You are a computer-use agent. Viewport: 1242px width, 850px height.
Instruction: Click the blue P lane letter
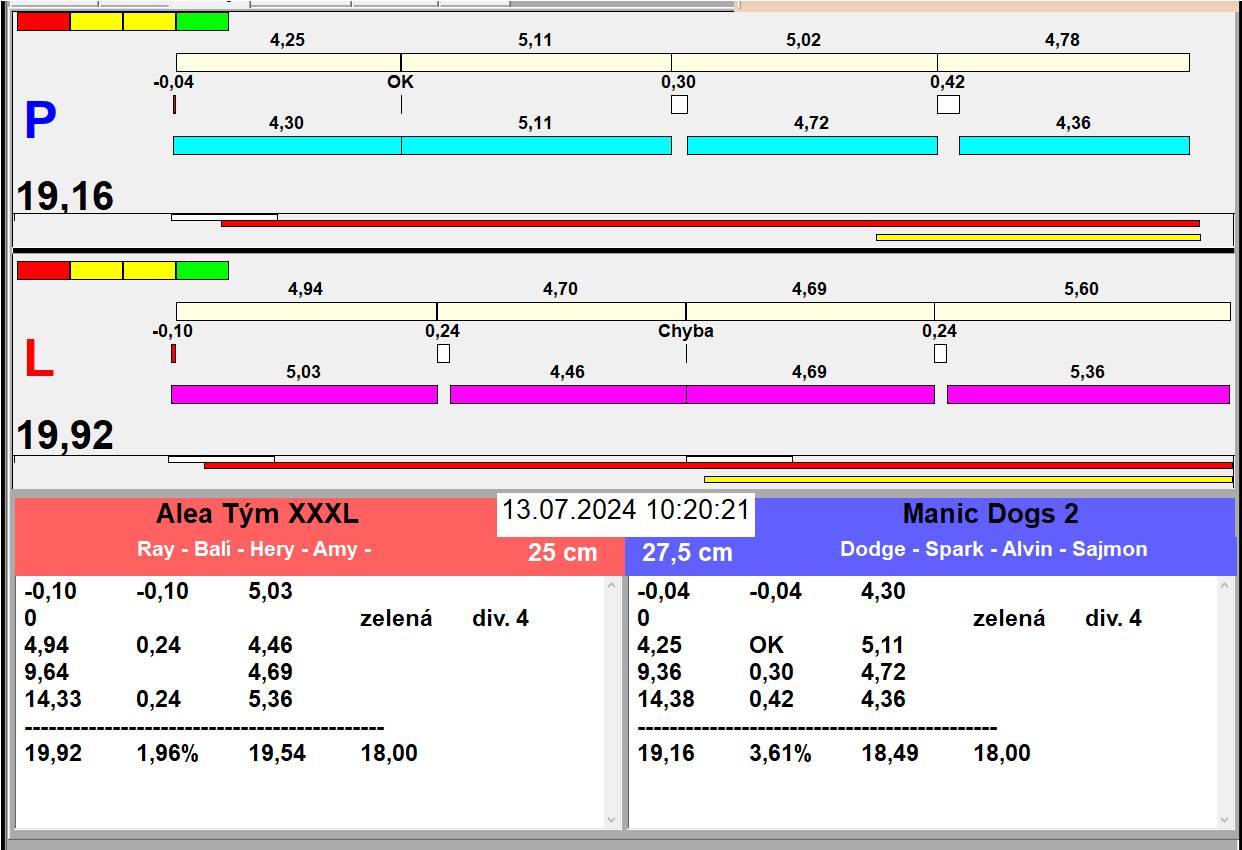40,122
